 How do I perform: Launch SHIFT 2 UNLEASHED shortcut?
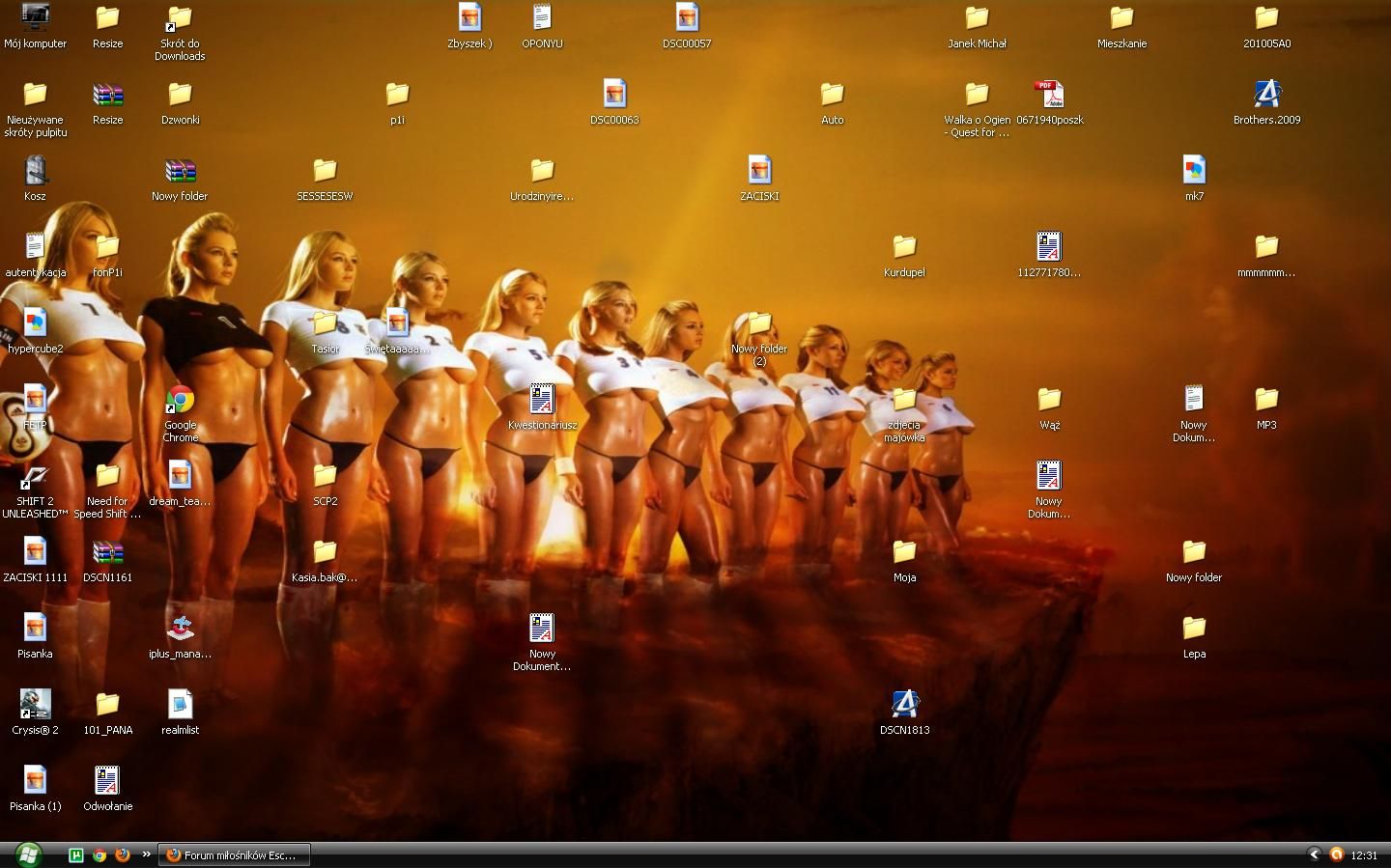point(35,476)
